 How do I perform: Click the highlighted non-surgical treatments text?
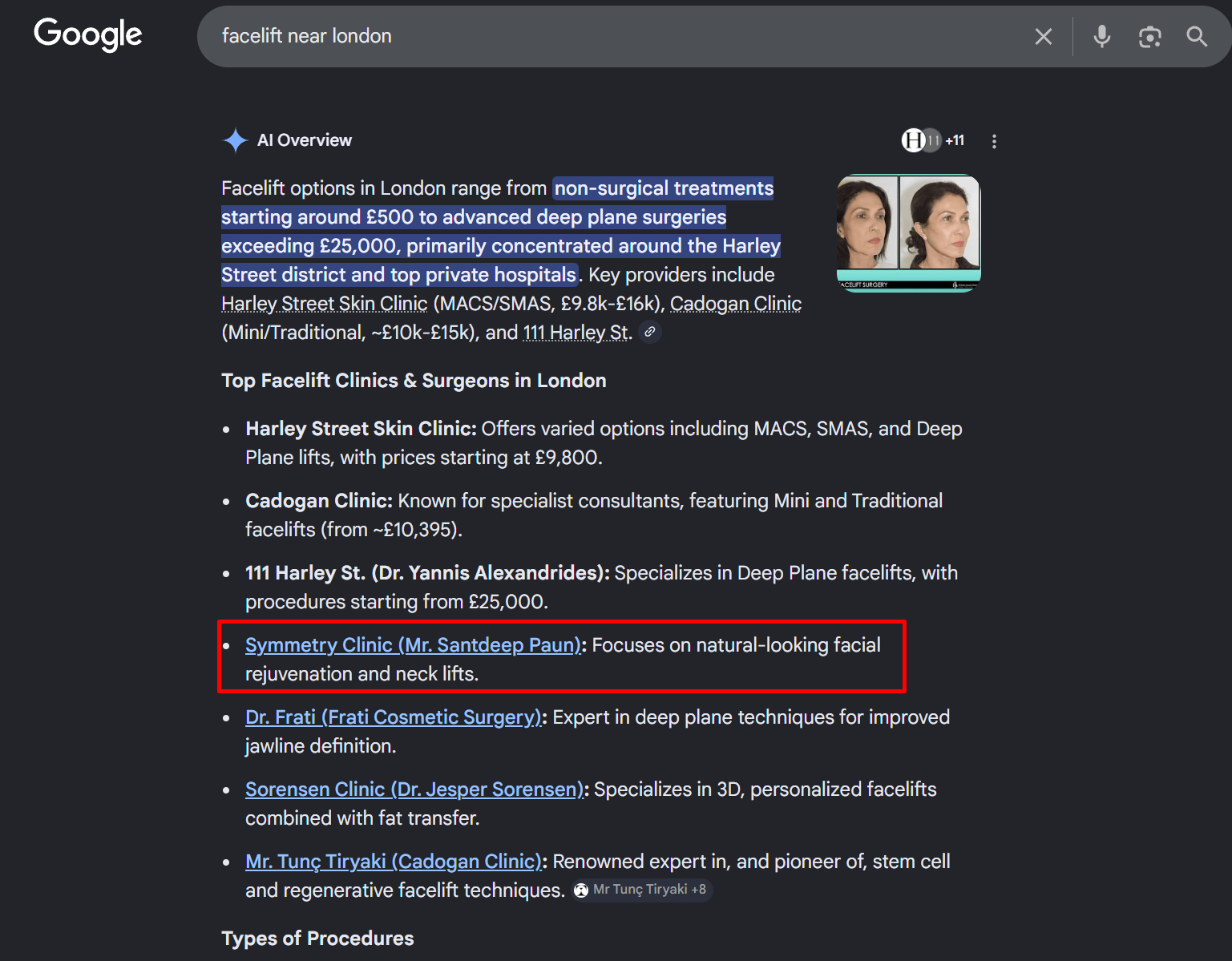(663, 188)
